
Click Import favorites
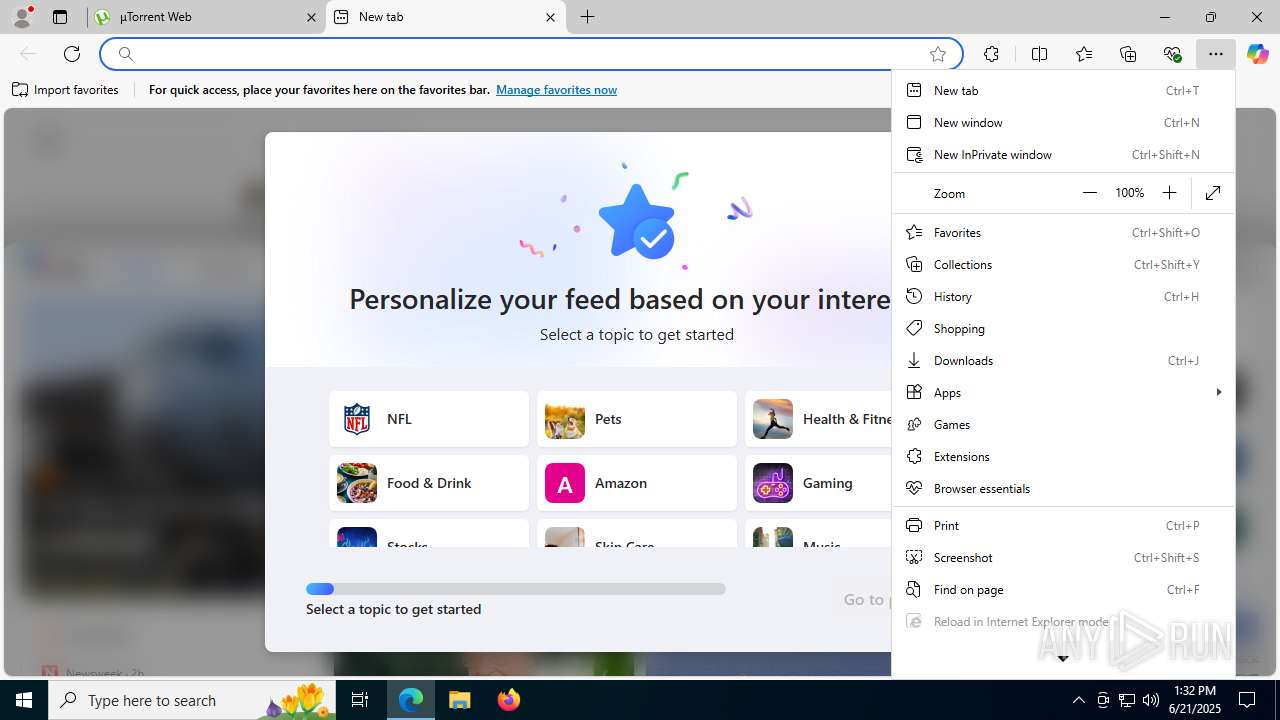(65, 90)
